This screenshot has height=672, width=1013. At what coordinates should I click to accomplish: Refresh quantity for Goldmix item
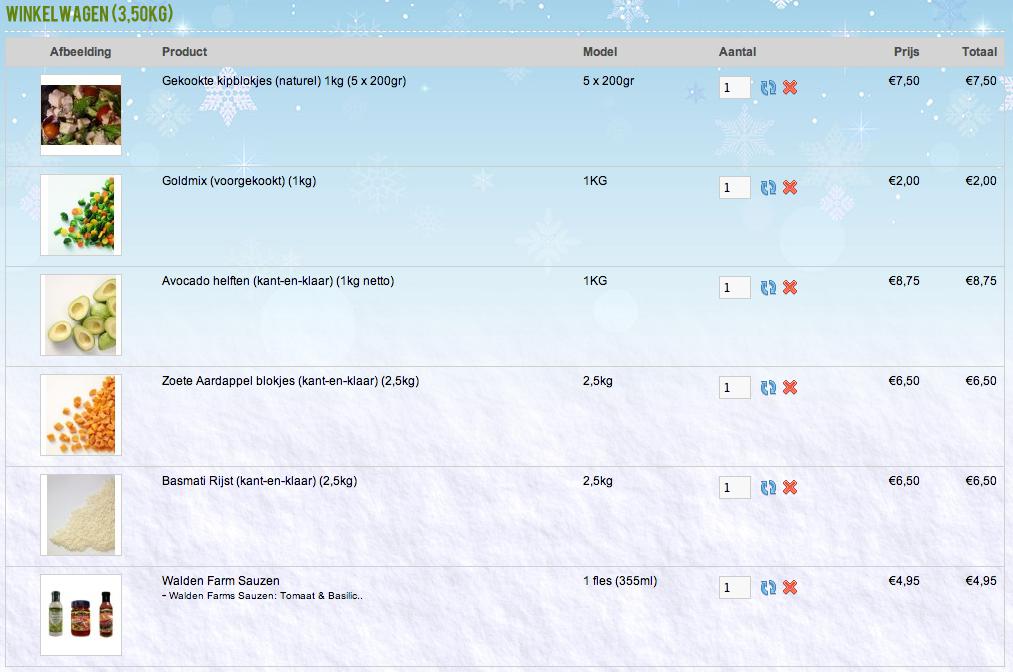[x=768, y=188]
